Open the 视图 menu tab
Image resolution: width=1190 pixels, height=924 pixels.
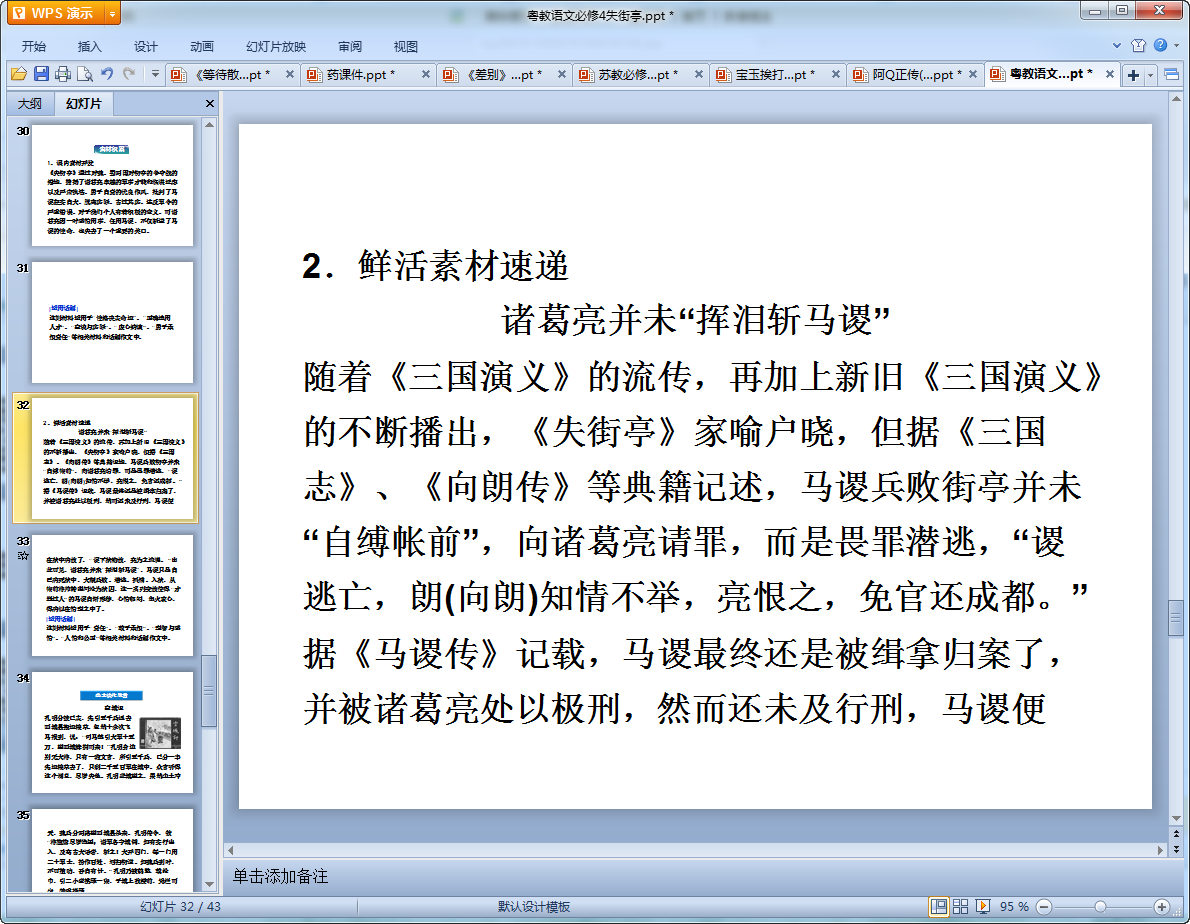[x=406, y=46]
